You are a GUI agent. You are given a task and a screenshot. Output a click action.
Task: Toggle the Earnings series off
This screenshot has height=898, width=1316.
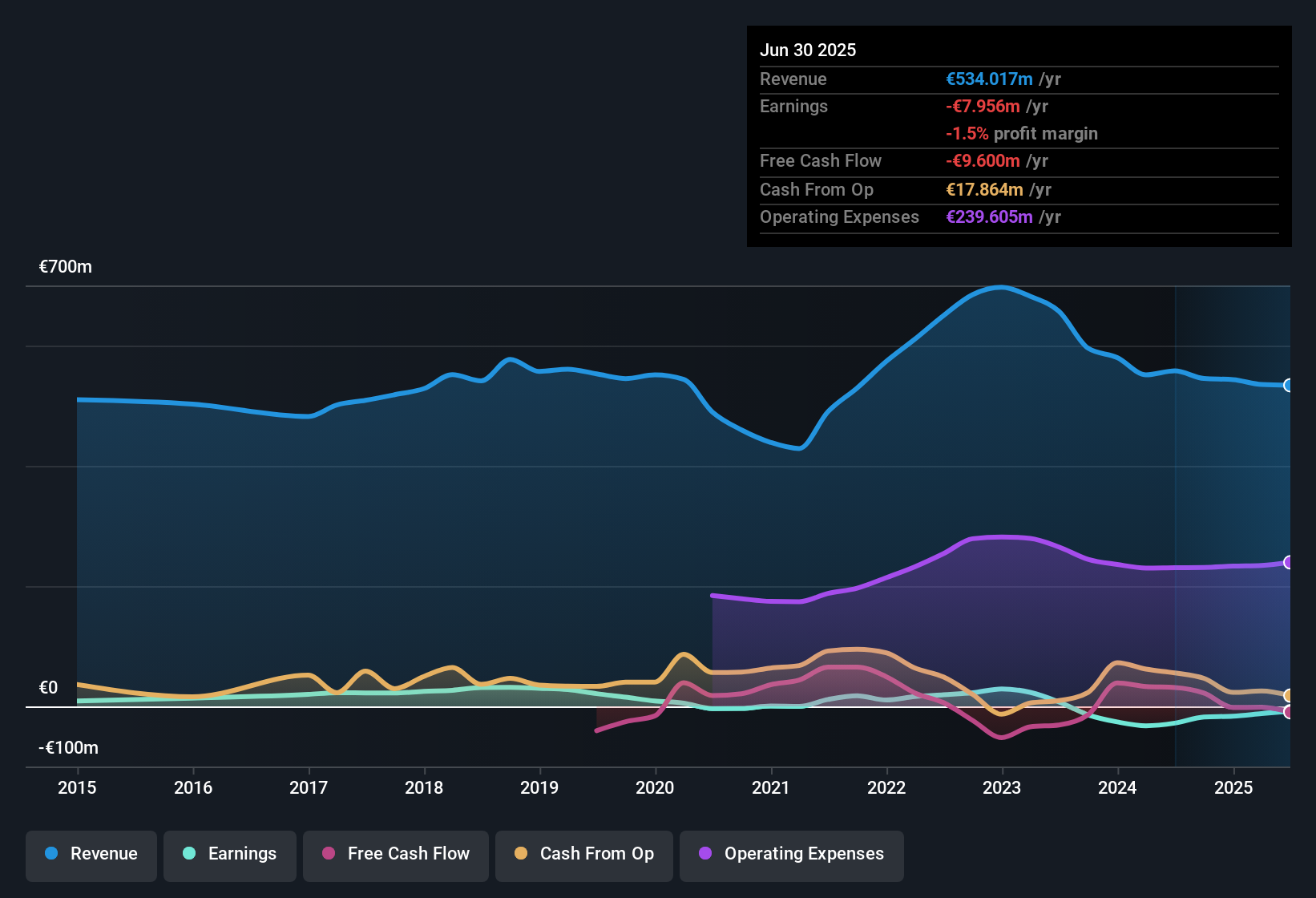pyautogui.click(x=230, y=854)
